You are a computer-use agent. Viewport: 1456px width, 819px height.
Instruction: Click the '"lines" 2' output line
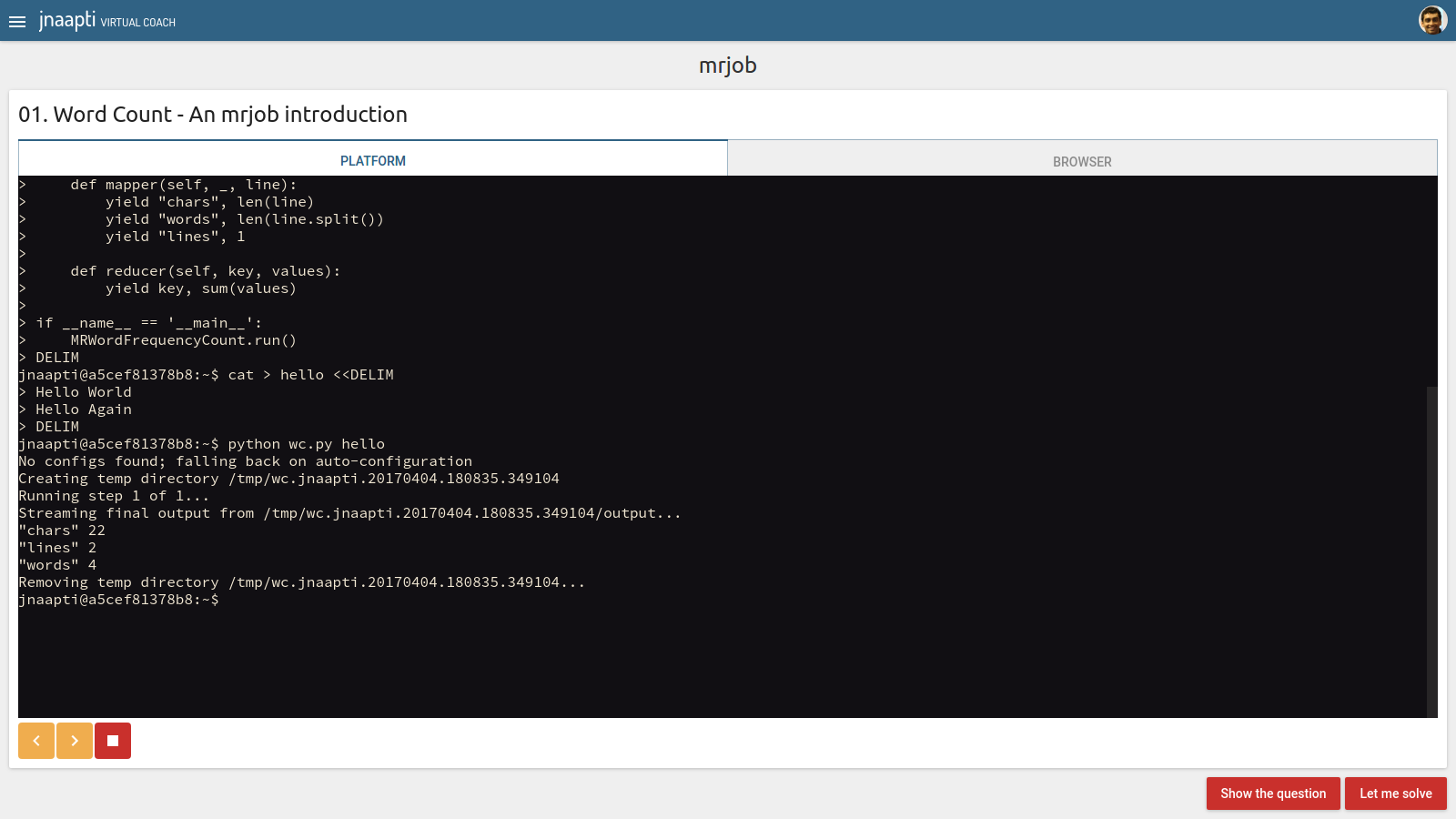(x=57, y=548)
